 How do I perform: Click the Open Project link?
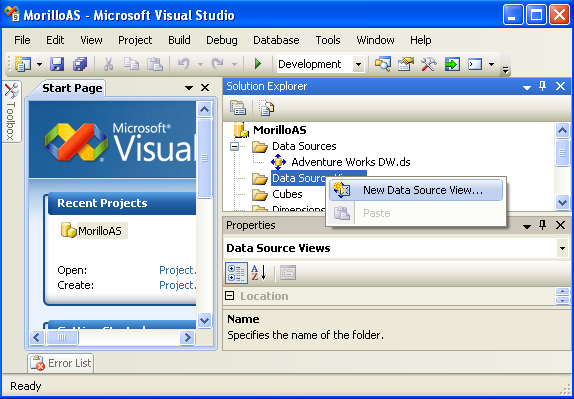pyautogui.click(x=178, y=270)
